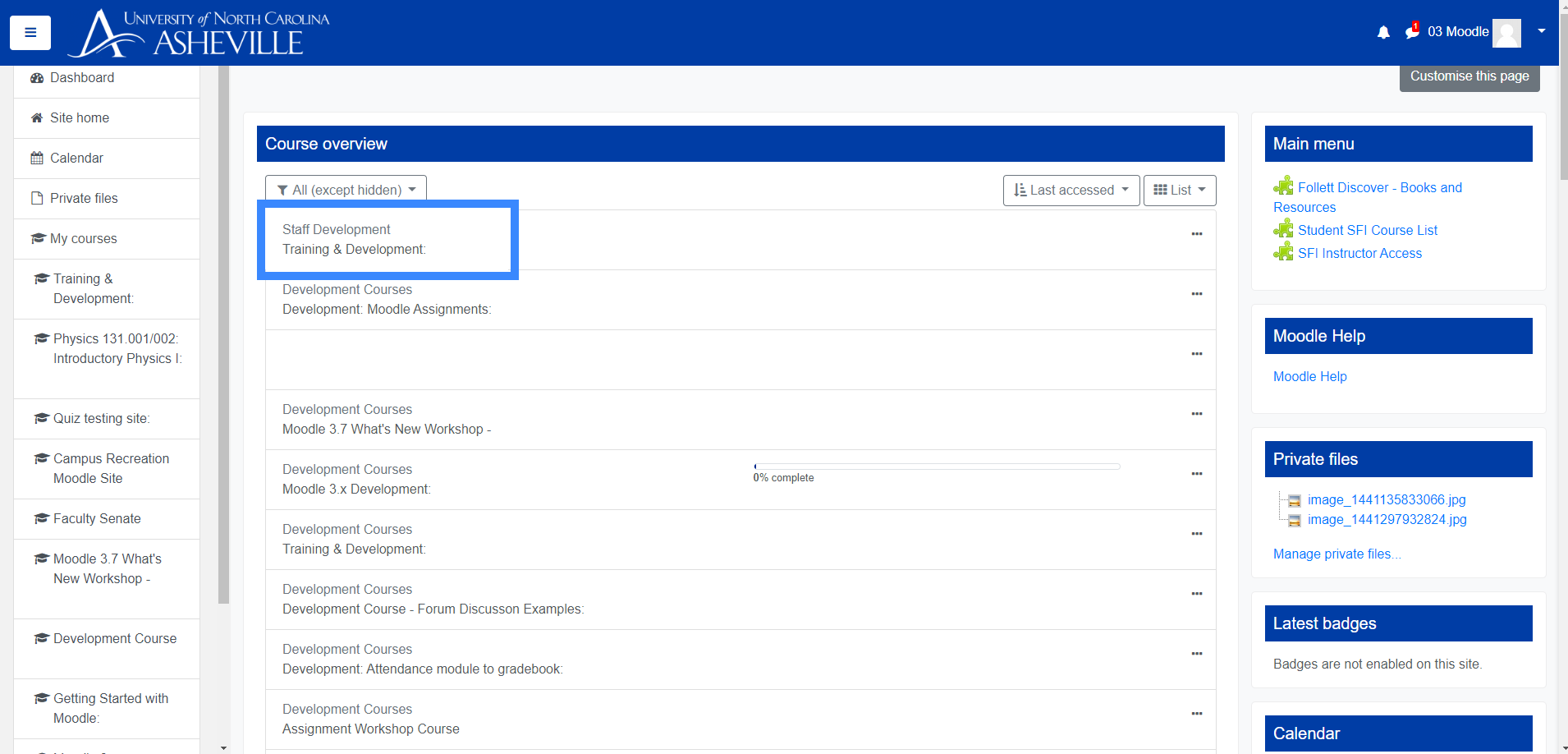Image resolution: width=1568 pixels, height=754 pixels.
Task: Click the Moodle 3.x Development progress bar
Action: 936,467
